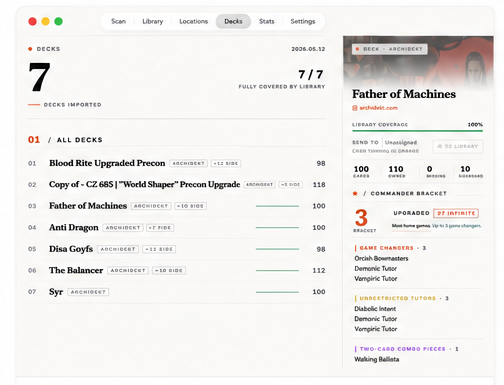
Task: Click the card count 98 for Blood Rite
Action: click(321, 164)
